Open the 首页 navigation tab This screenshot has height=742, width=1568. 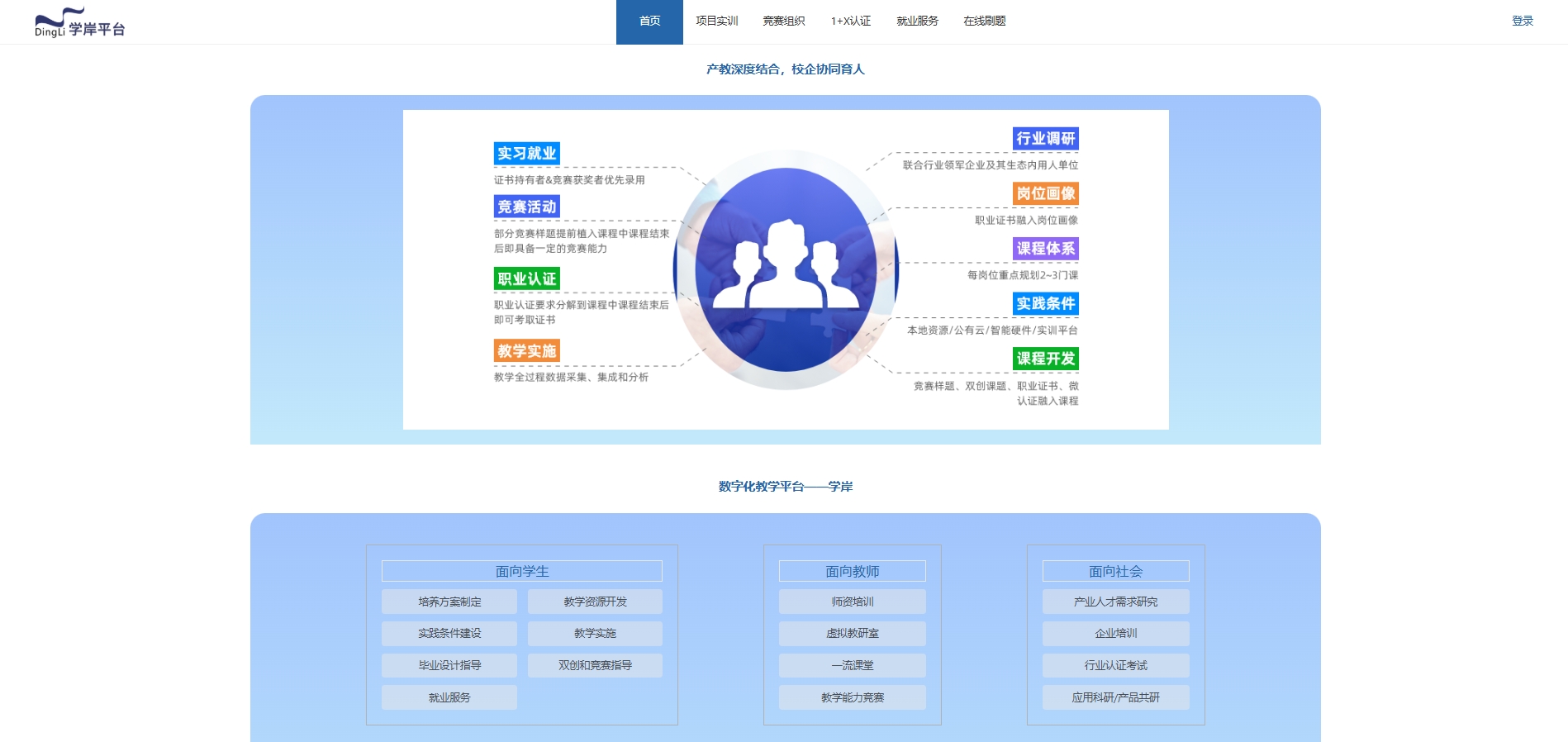pos(649,21)
